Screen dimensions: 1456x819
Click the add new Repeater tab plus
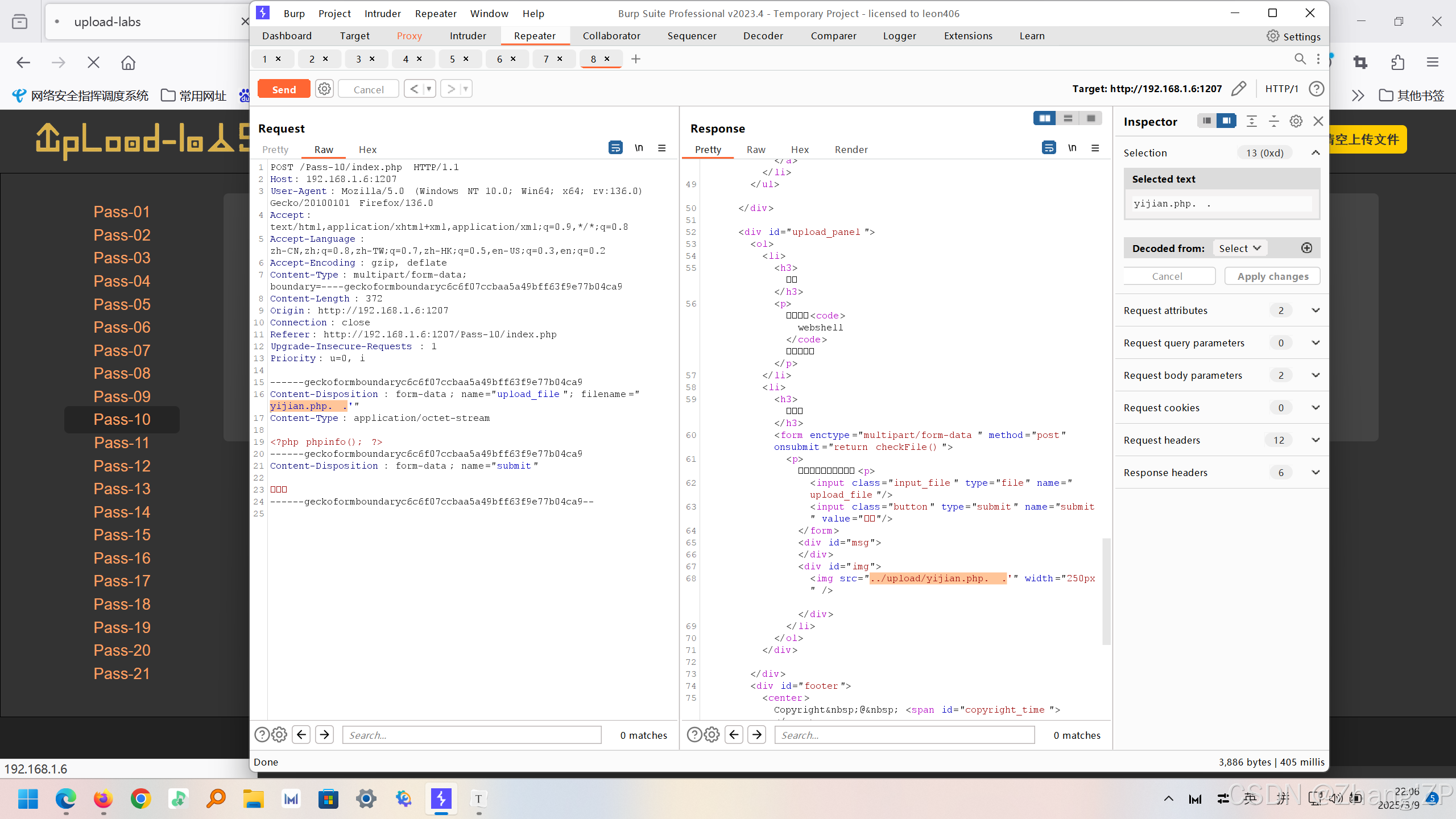point(636,59)
